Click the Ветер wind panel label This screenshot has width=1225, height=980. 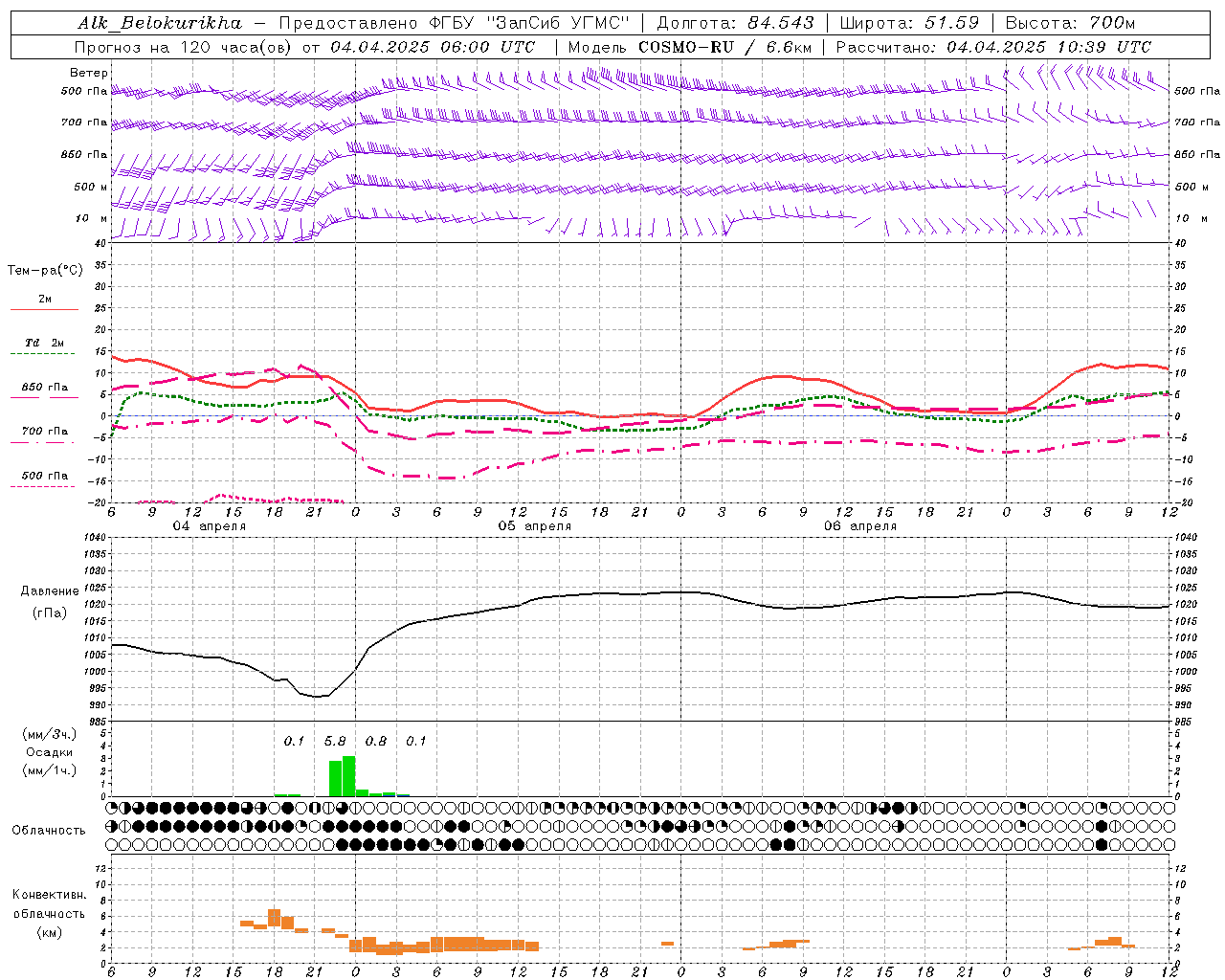pyautogui.click(x=89, y=73)
